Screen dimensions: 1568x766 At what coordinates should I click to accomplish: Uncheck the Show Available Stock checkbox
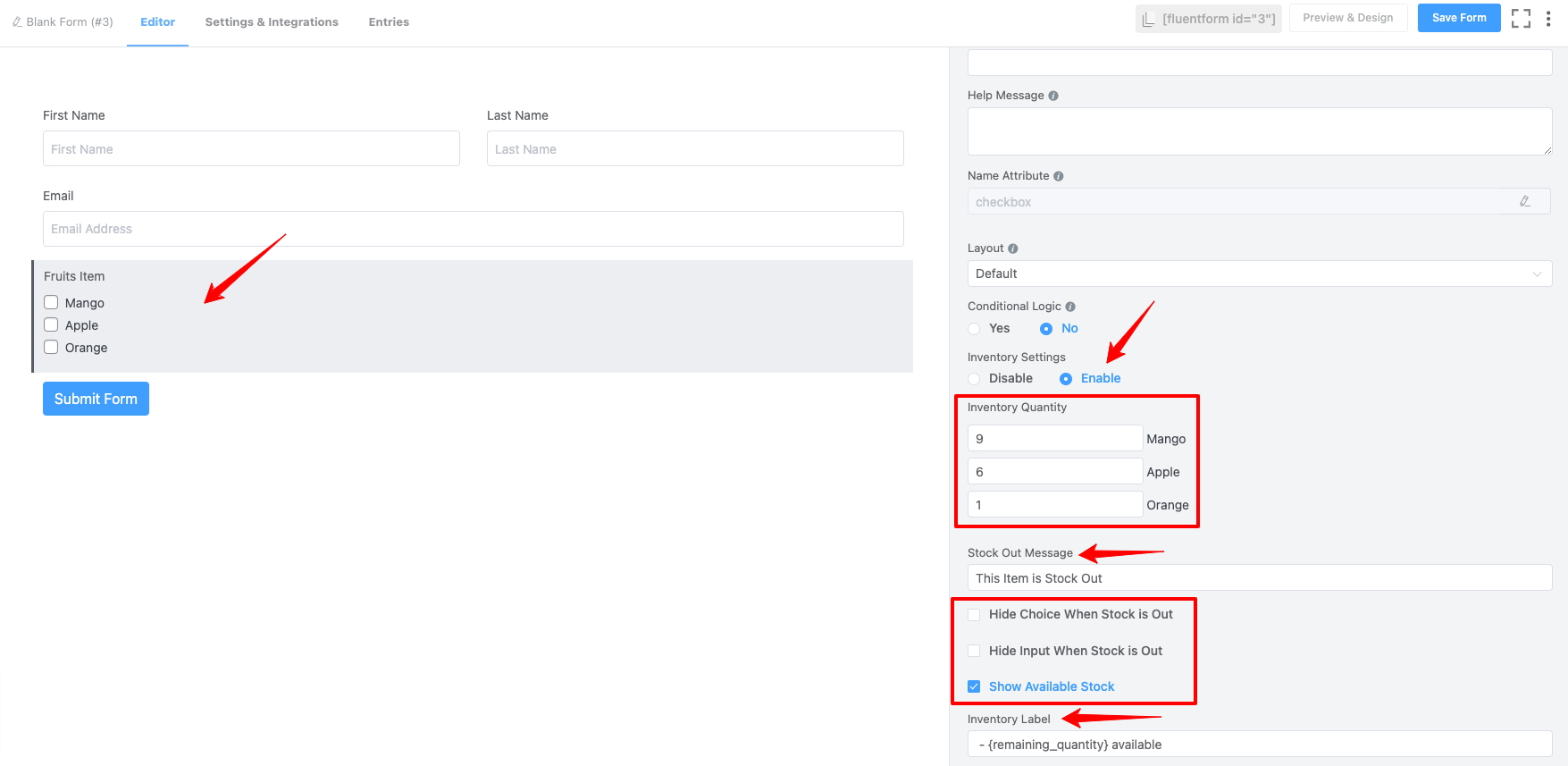(974, 687)
